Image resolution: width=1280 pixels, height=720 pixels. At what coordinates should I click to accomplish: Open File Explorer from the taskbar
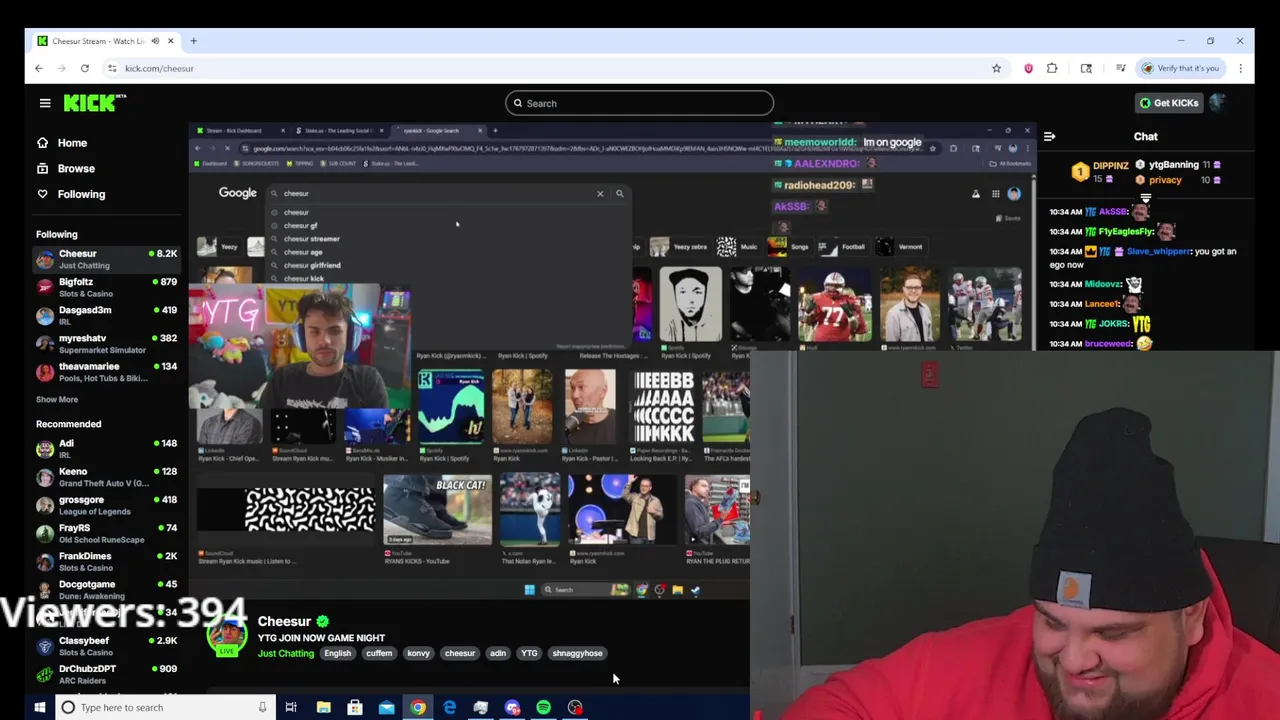(323, 707)
